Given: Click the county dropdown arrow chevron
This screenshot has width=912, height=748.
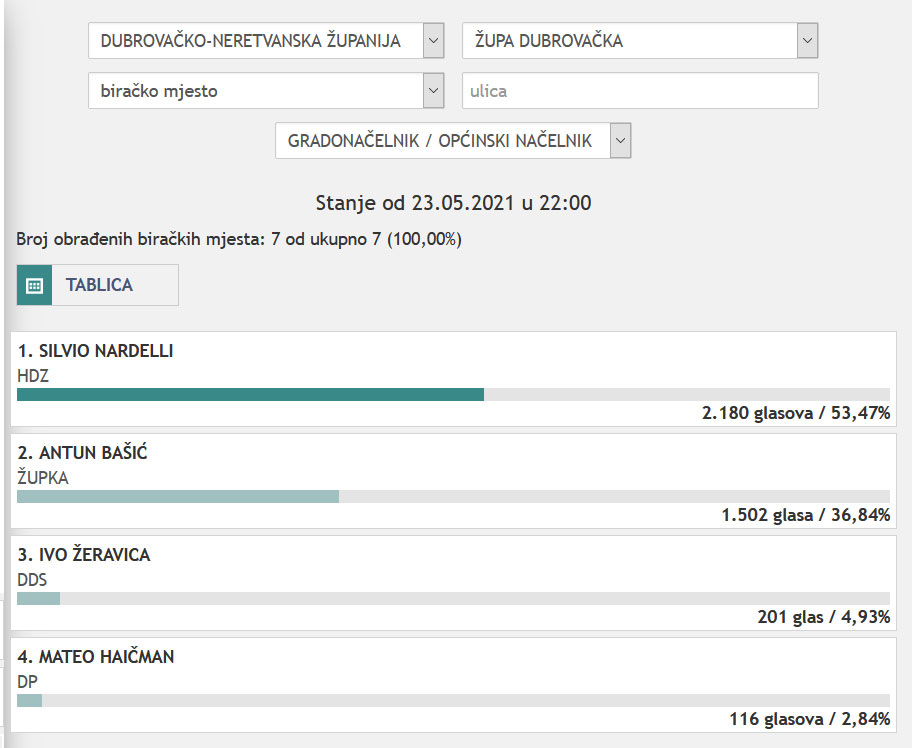Looking at the screenshot, I should (x=433, y=41).
